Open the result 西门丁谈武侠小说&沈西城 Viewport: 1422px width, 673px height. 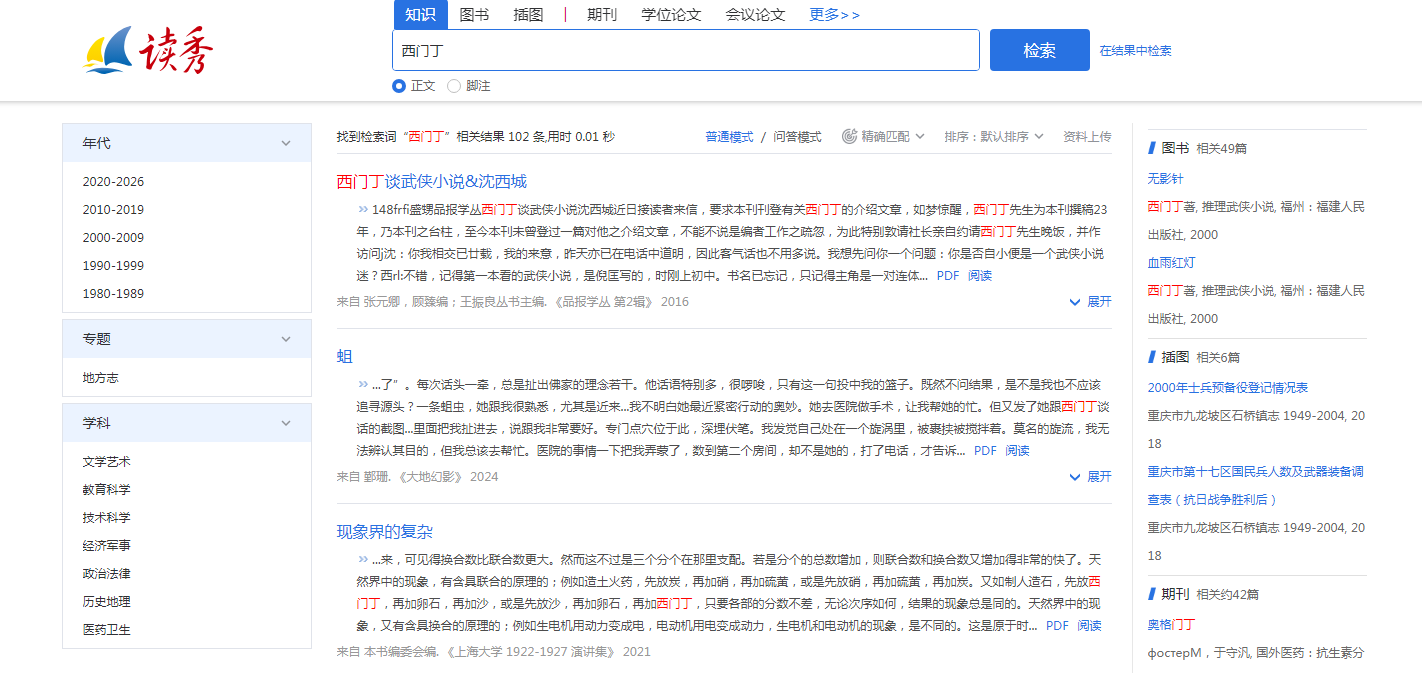coord(432,181)
